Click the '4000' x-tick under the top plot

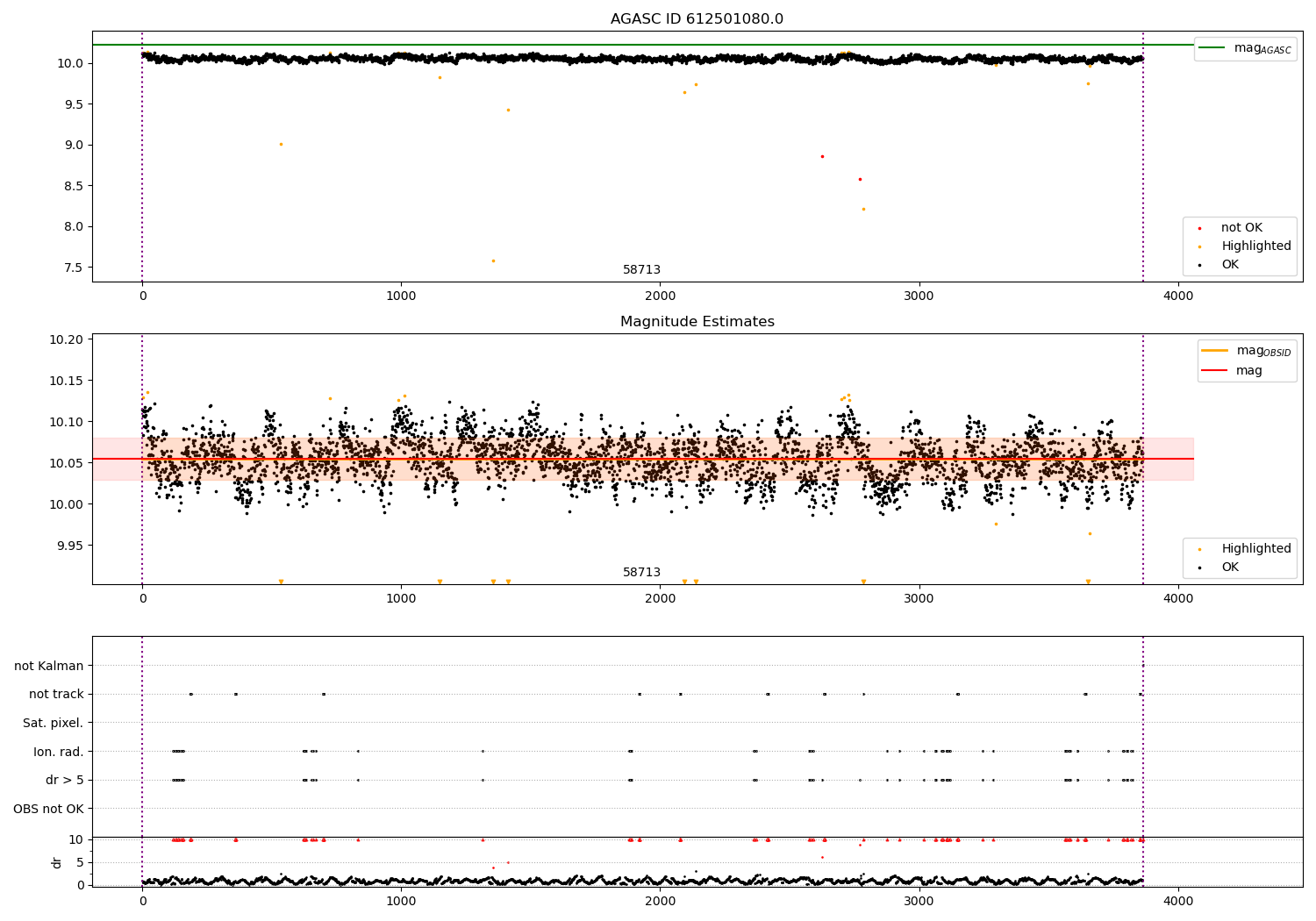(x=1178, y=296)
